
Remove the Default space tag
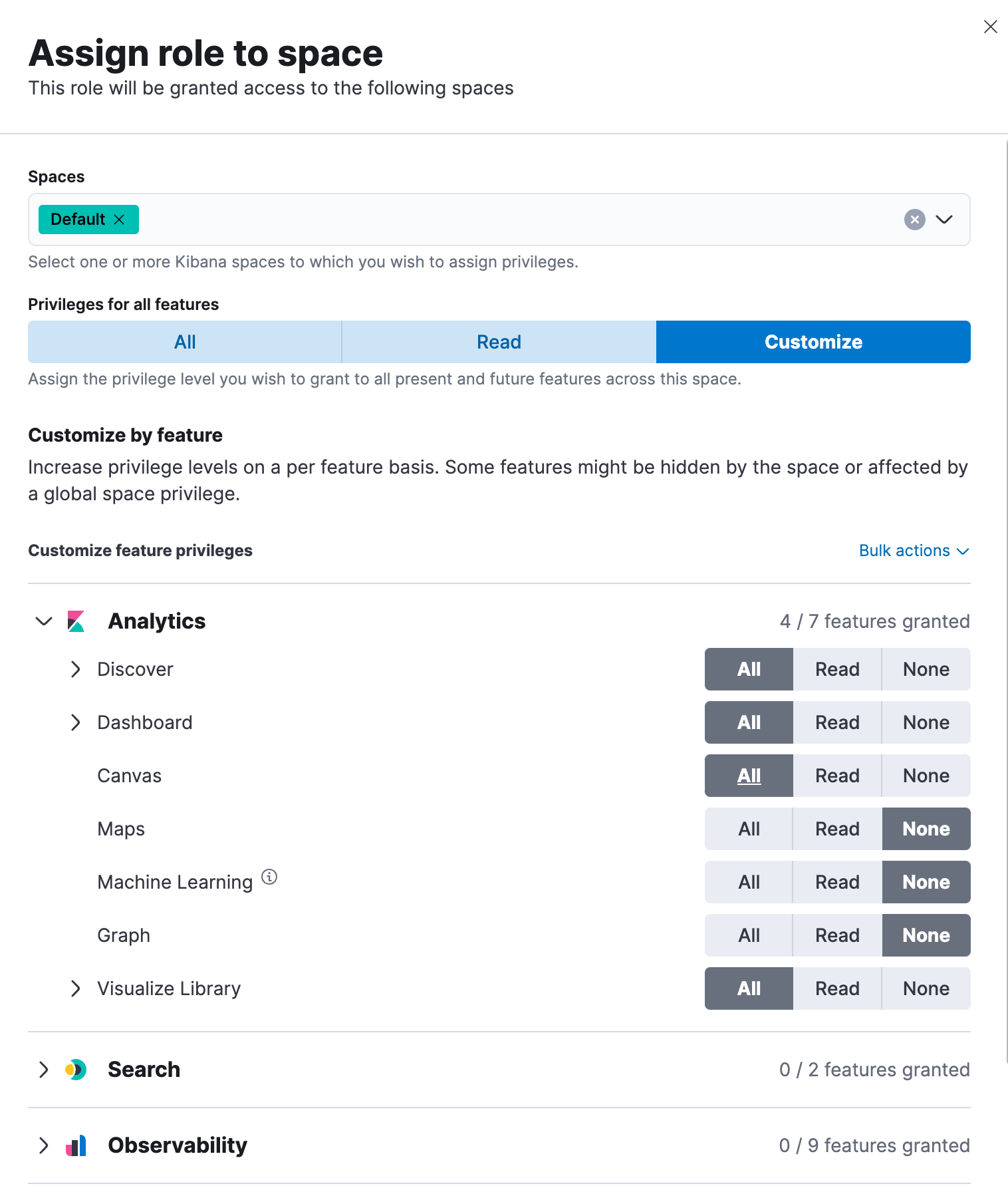120,219
